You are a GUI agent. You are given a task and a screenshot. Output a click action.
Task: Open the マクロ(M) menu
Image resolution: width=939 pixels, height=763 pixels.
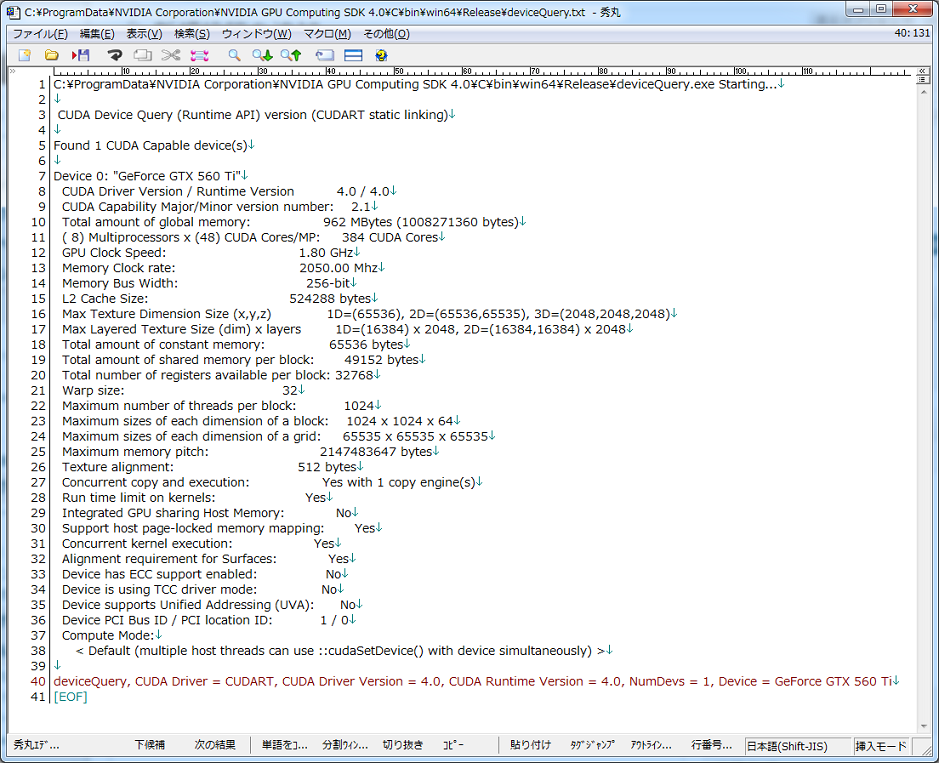coord(327,34)
